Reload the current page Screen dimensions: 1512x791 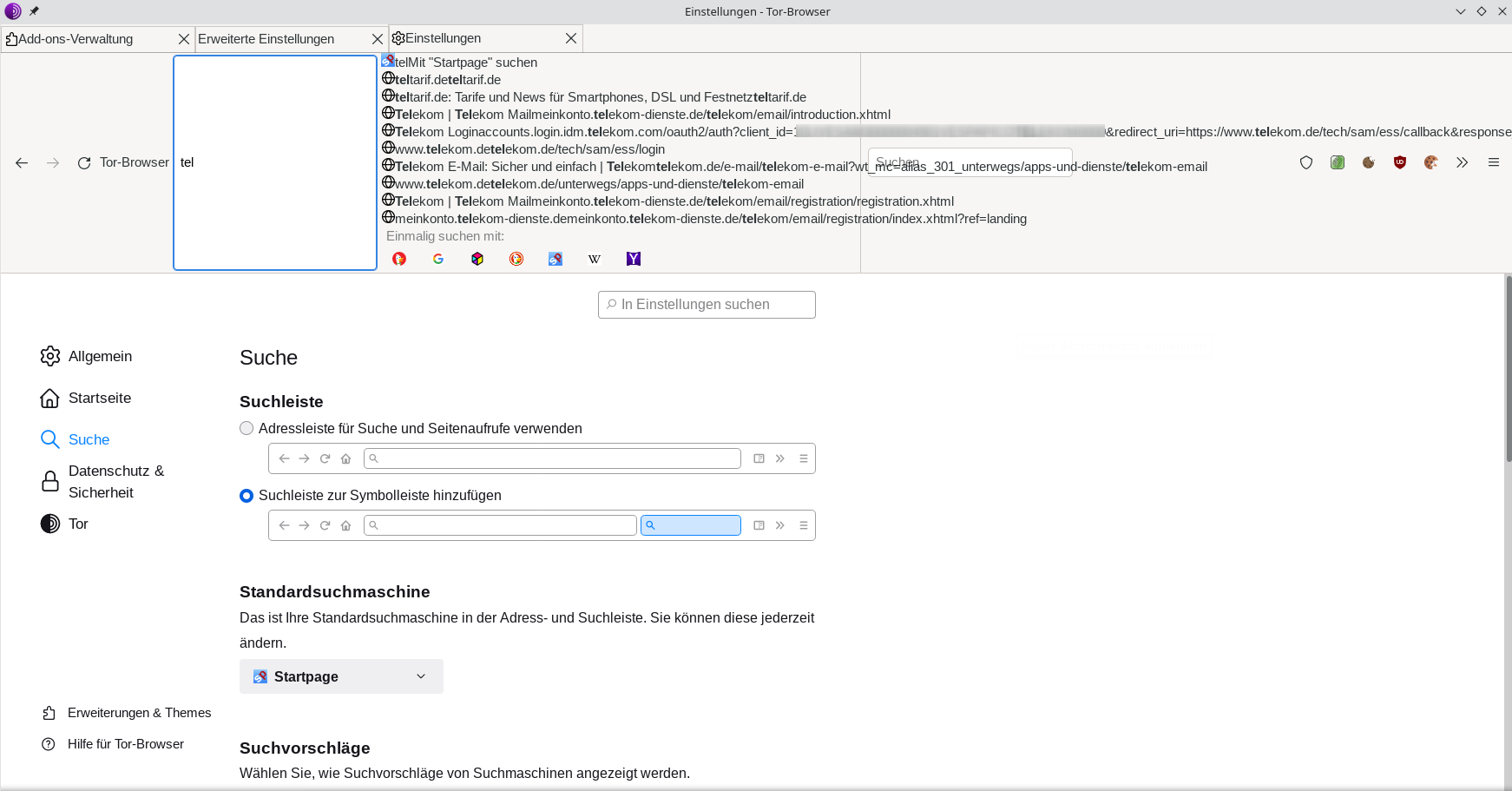84,162
